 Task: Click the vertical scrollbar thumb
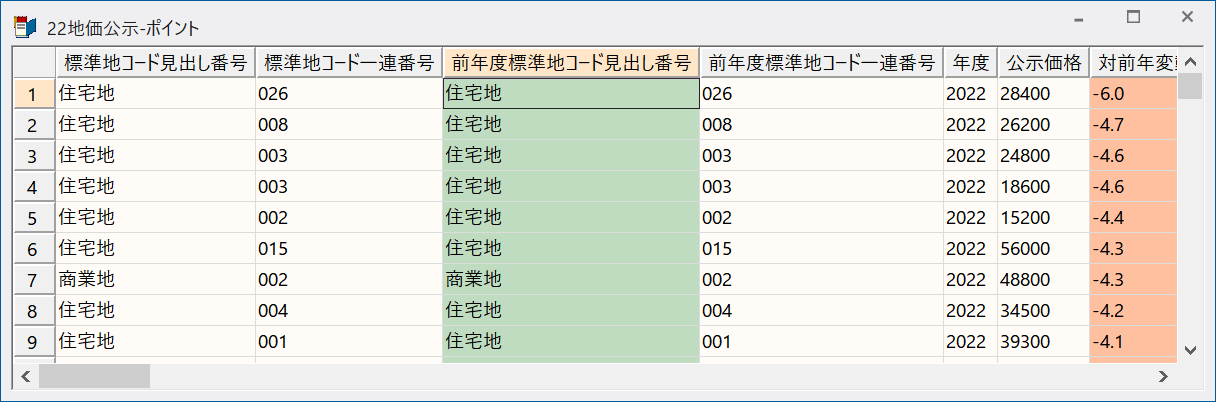click(1190, 86)
